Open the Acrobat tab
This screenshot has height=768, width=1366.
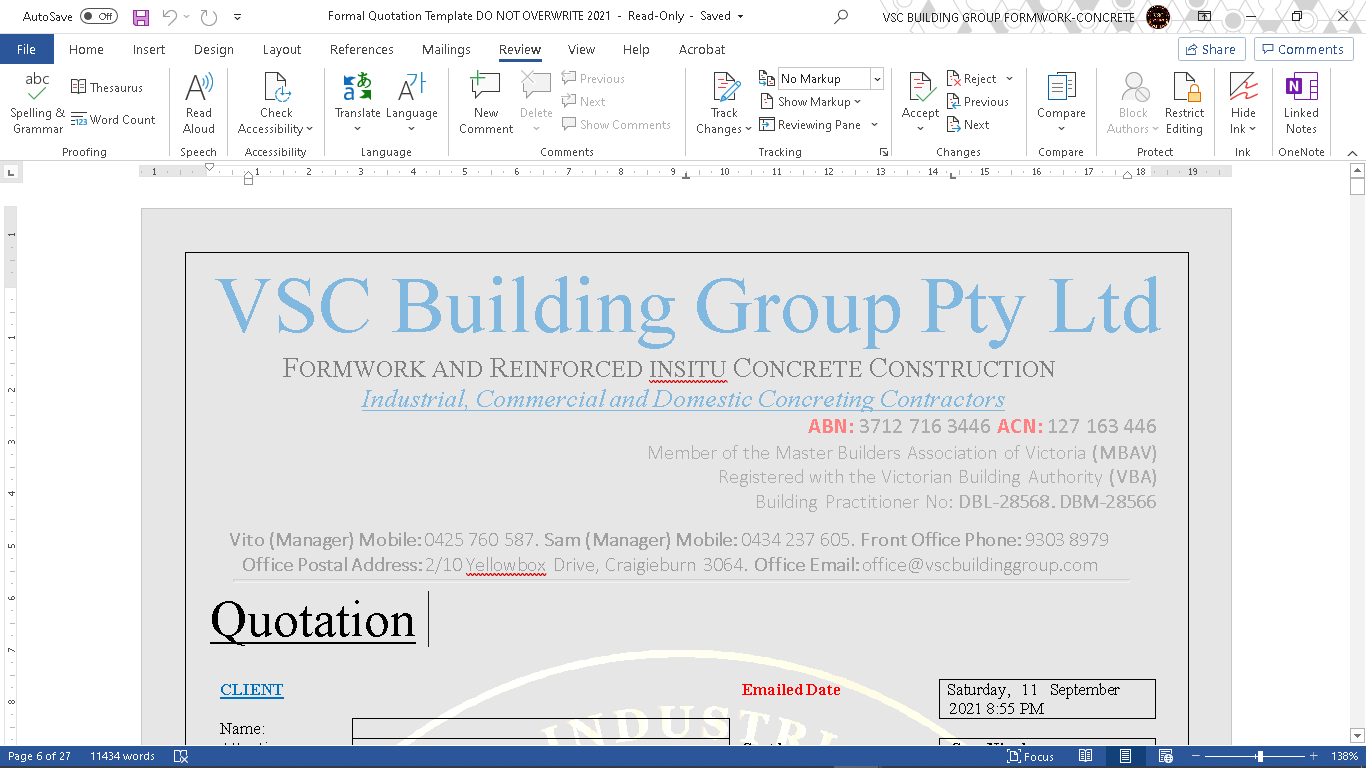pos(702,49)
